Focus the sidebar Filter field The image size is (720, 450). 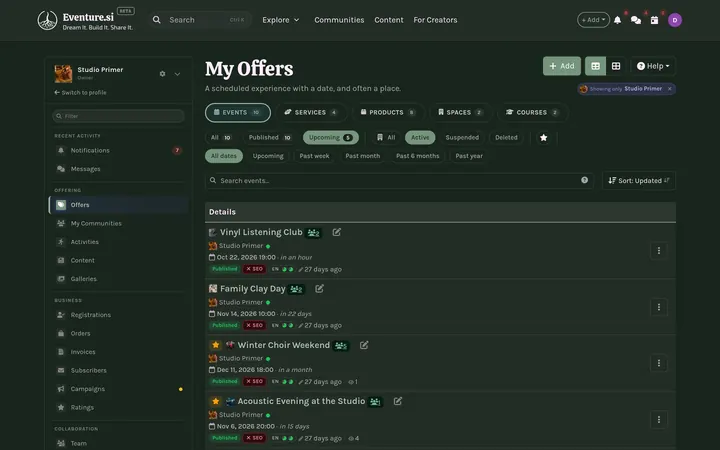(x=118, y=116)
